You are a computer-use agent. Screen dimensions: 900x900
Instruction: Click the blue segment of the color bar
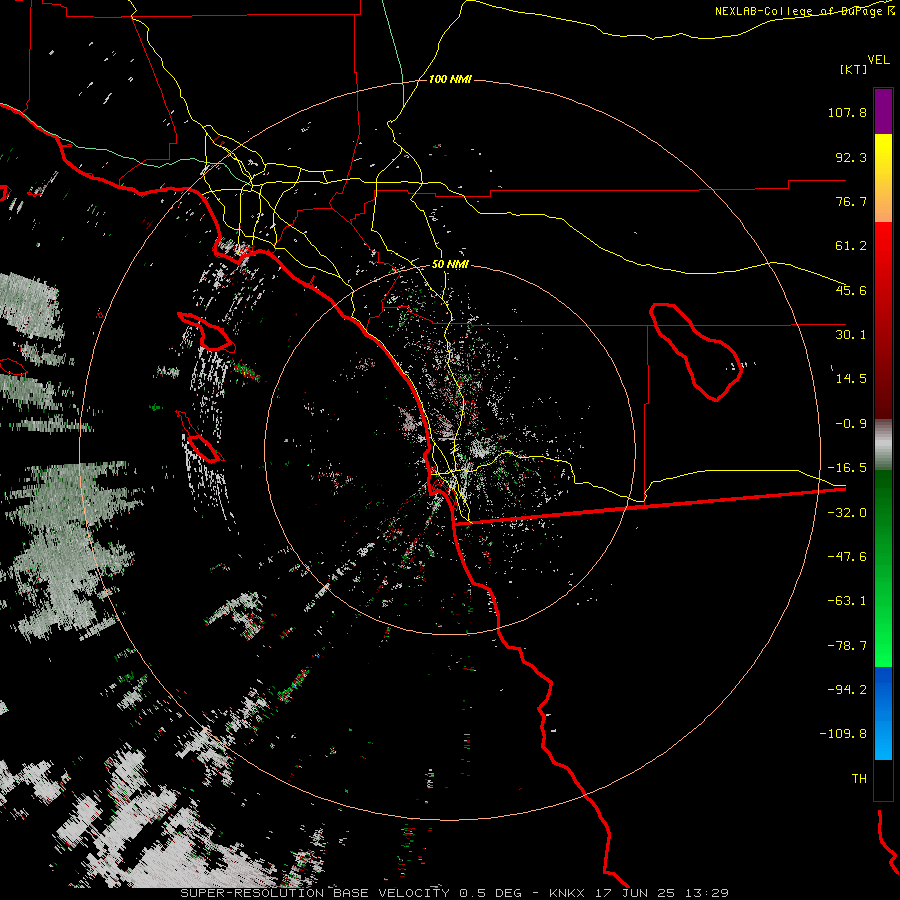click(x=883, y=713)
